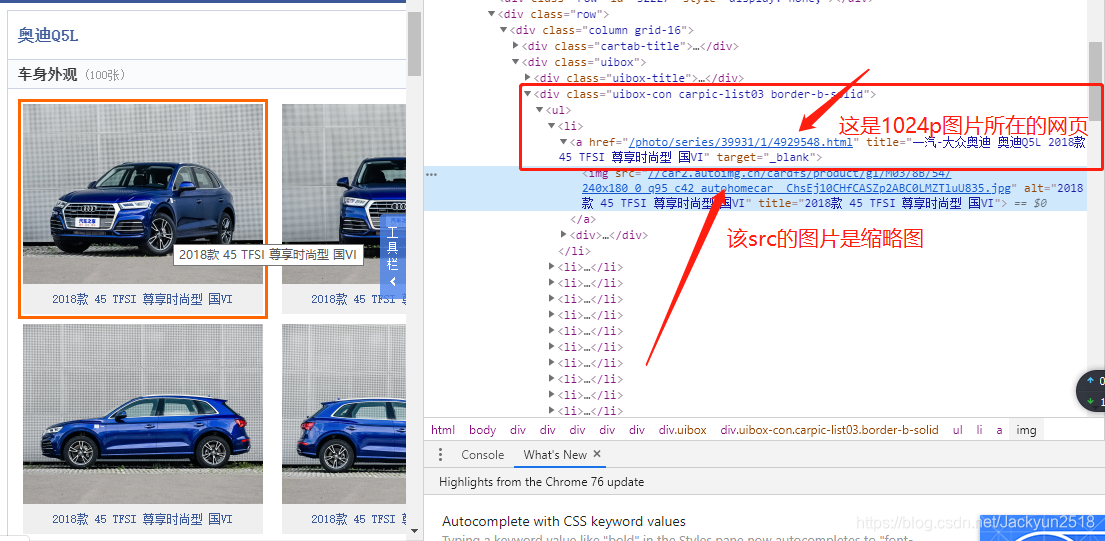Select the highlighted img src element row
The width and height of the screenshot is (1105, 541).
(x=755, y=188)
